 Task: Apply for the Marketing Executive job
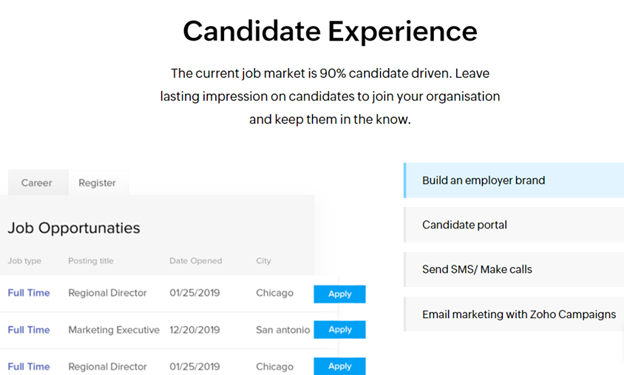pyautogui.click(x=339, y=330)
